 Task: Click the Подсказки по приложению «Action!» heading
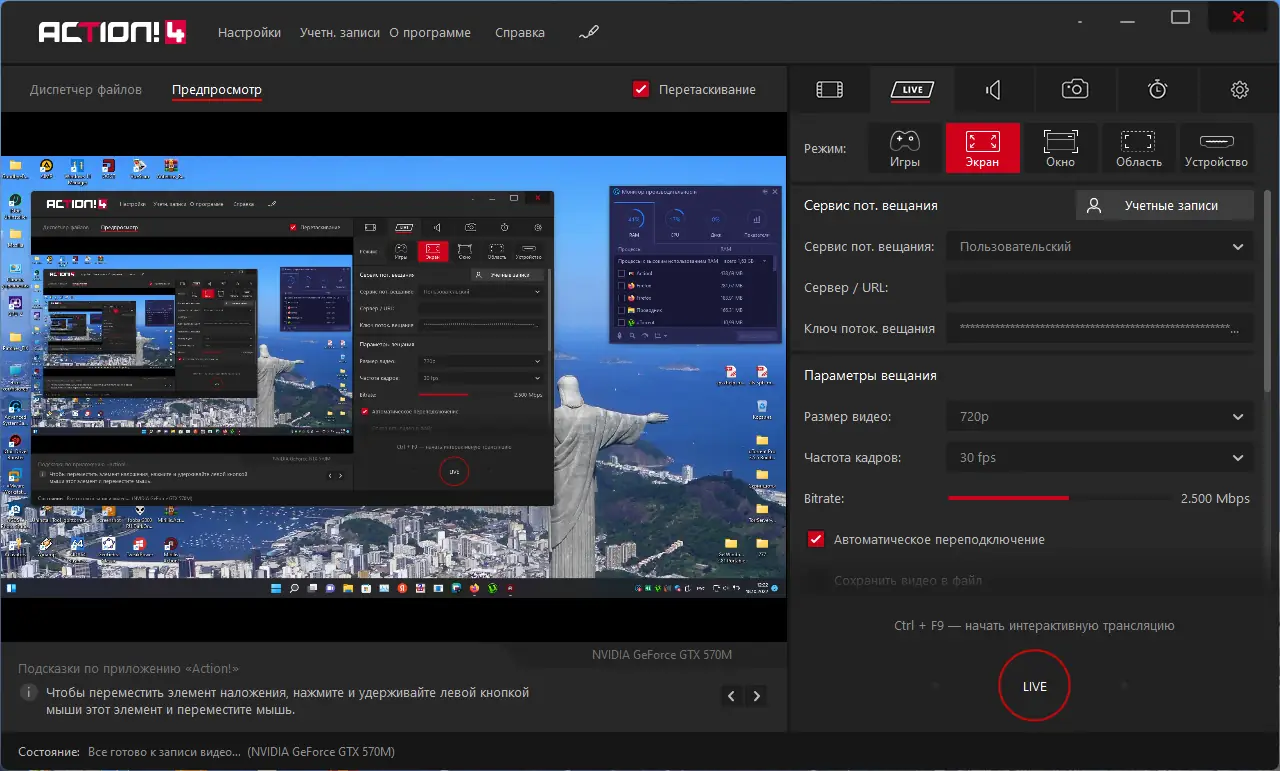pyautogui.click(x=129, y=668)
